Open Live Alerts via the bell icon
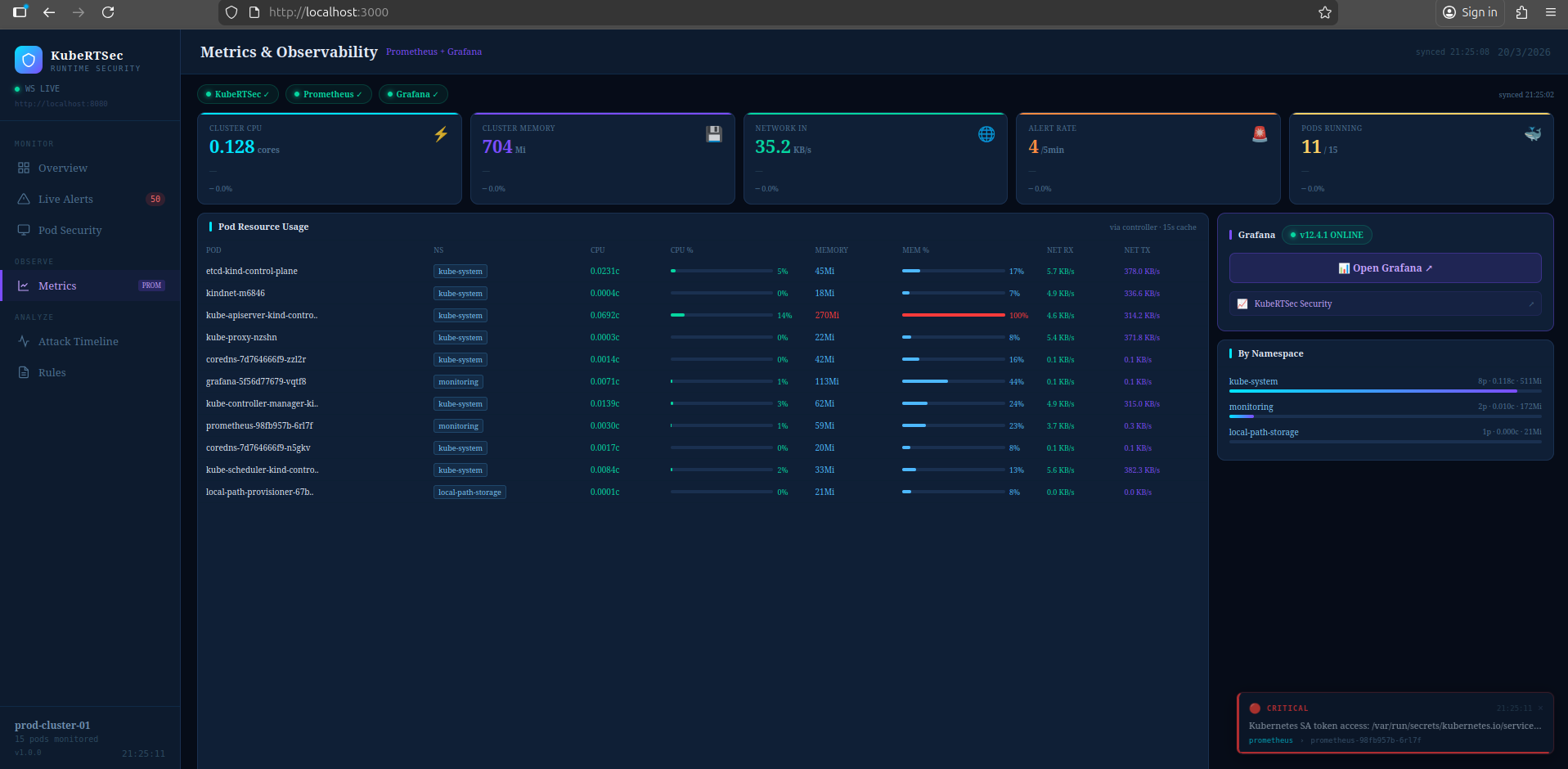The image size is (1568, 769). pos(25,199)
